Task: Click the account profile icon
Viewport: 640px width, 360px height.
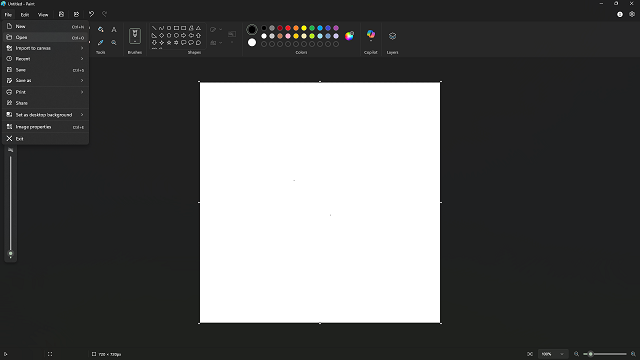Action: tap(620, 14)
